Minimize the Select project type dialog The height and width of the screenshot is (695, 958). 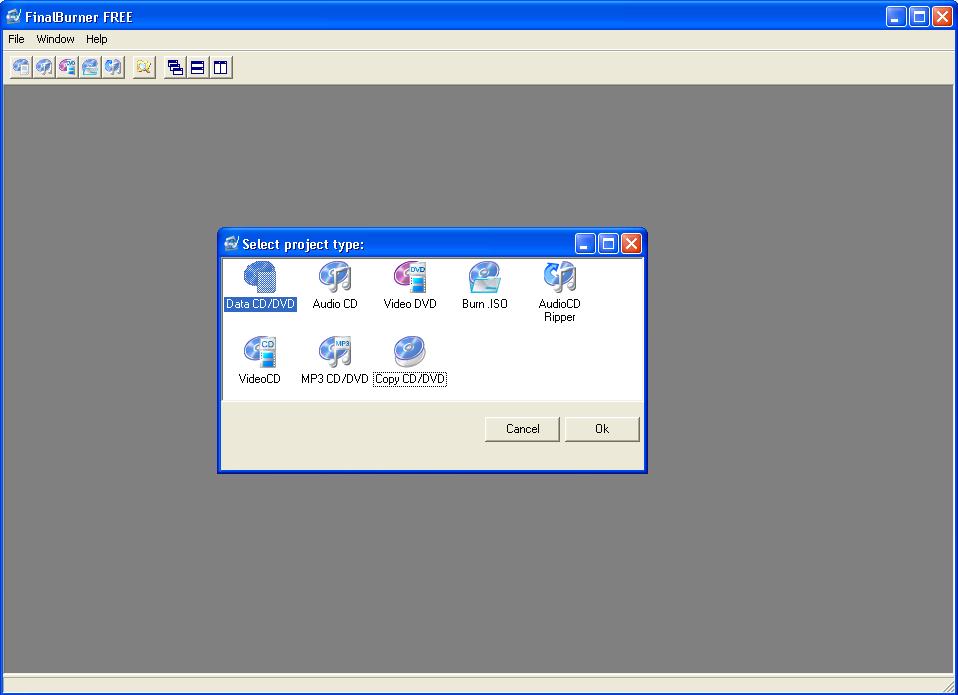585,244
